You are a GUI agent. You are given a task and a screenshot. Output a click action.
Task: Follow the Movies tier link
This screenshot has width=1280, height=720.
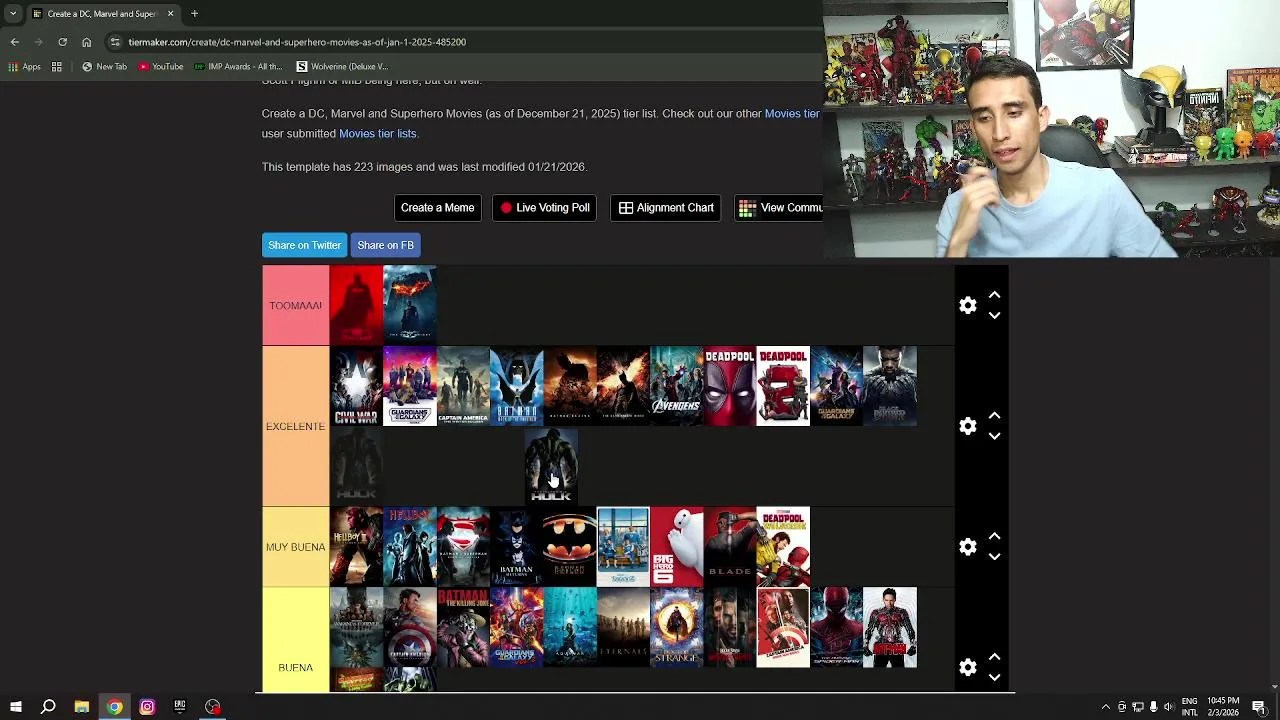(792, 114)
